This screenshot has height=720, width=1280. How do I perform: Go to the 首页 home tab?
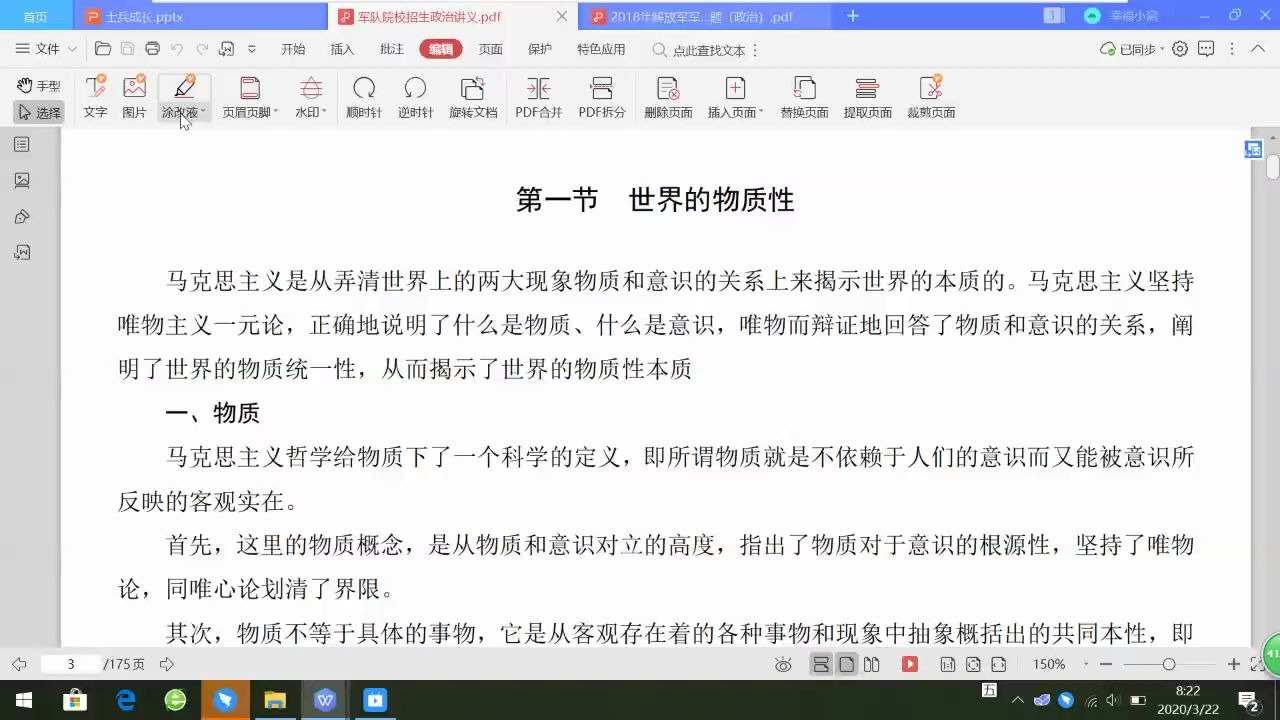click(x=35, y=16)
